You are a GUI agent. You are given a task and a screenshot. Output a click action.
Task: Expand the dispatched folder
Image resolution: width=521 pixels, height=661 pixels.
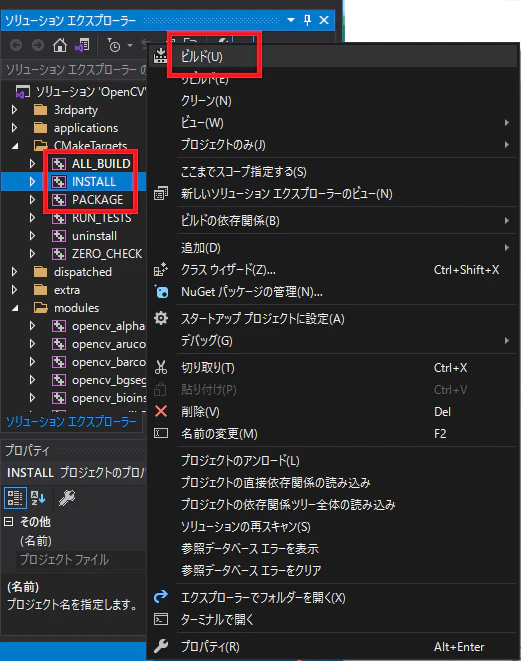[x=14, y=271]
